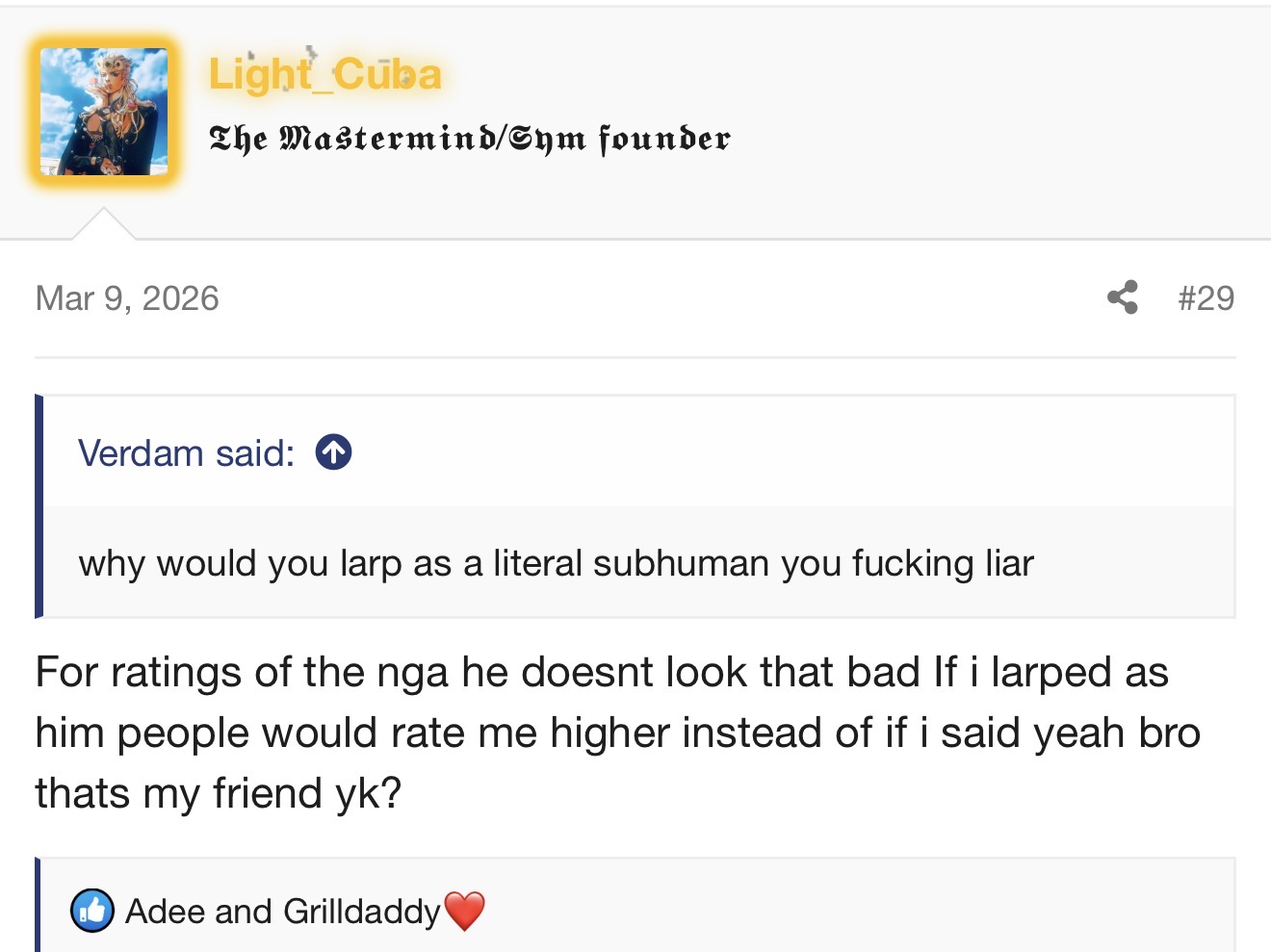Click the triangular pointer notch below the avatar

click(103, 224)
